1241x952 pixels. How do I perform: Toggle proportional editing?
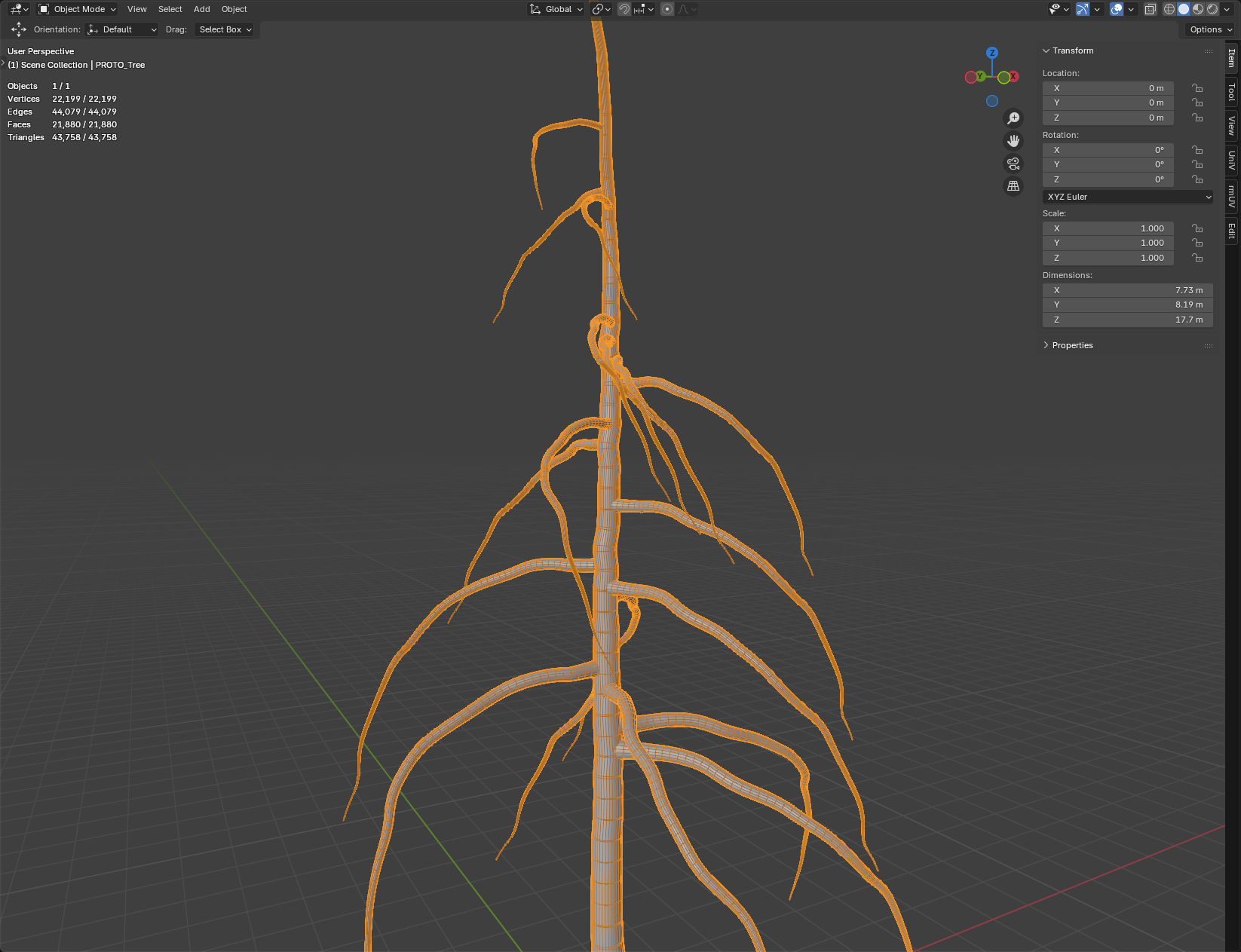coord(667,9)
